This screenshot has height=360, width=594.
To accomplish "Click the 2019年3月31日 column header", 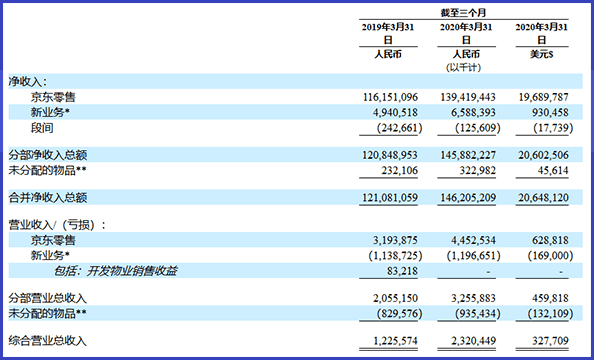I will [388, 33].
